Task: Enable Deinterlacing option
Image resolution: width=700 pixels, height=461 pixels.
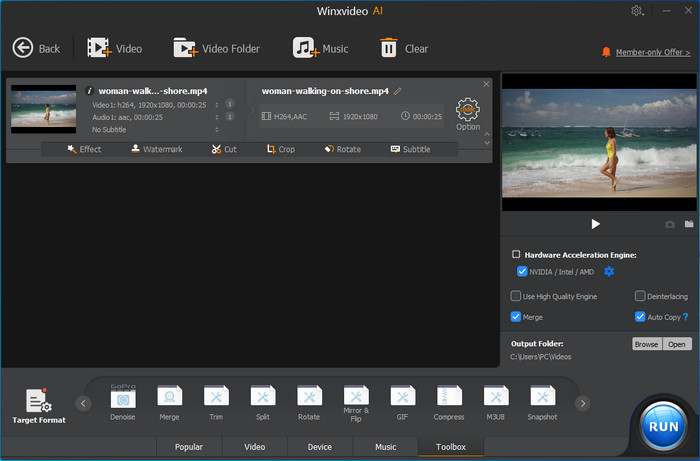Action: 640,296
